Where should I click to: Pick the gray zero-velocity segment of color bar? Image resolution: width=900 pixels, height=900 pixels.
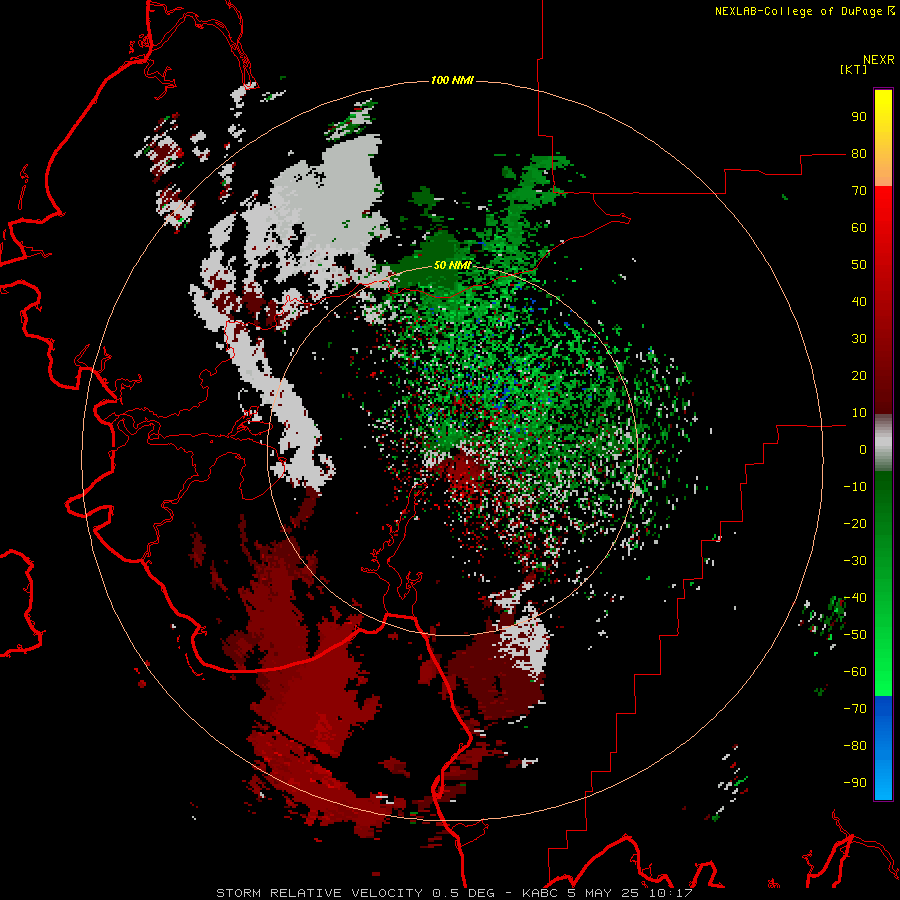click(x=883, y=443)
